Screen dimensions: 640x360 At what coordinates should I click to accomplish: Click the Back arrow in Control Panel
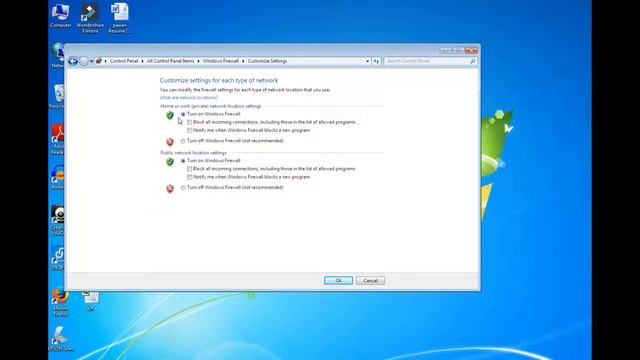73,61
